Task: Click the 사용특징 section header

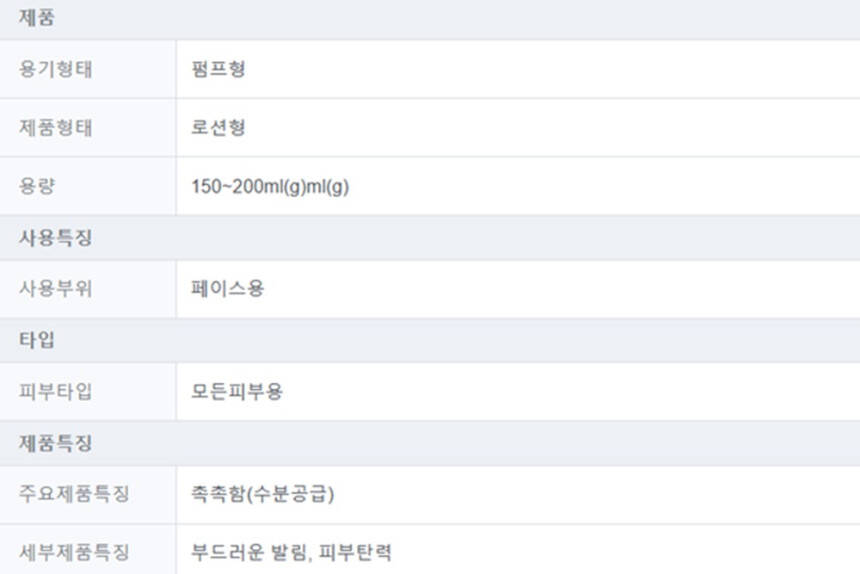Action: [x=54, y=238]
